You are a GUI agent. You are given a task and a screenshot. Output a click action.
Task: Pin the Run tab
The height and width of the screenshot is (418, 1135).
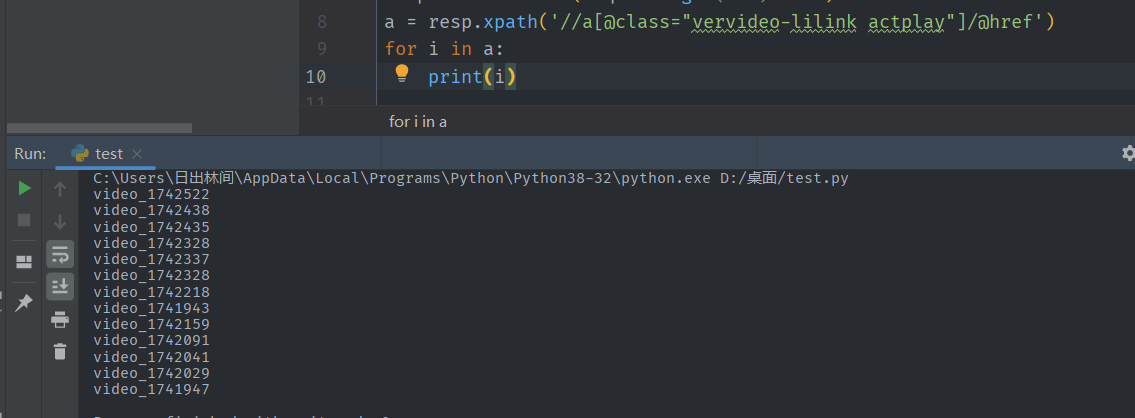coord(24,302)
